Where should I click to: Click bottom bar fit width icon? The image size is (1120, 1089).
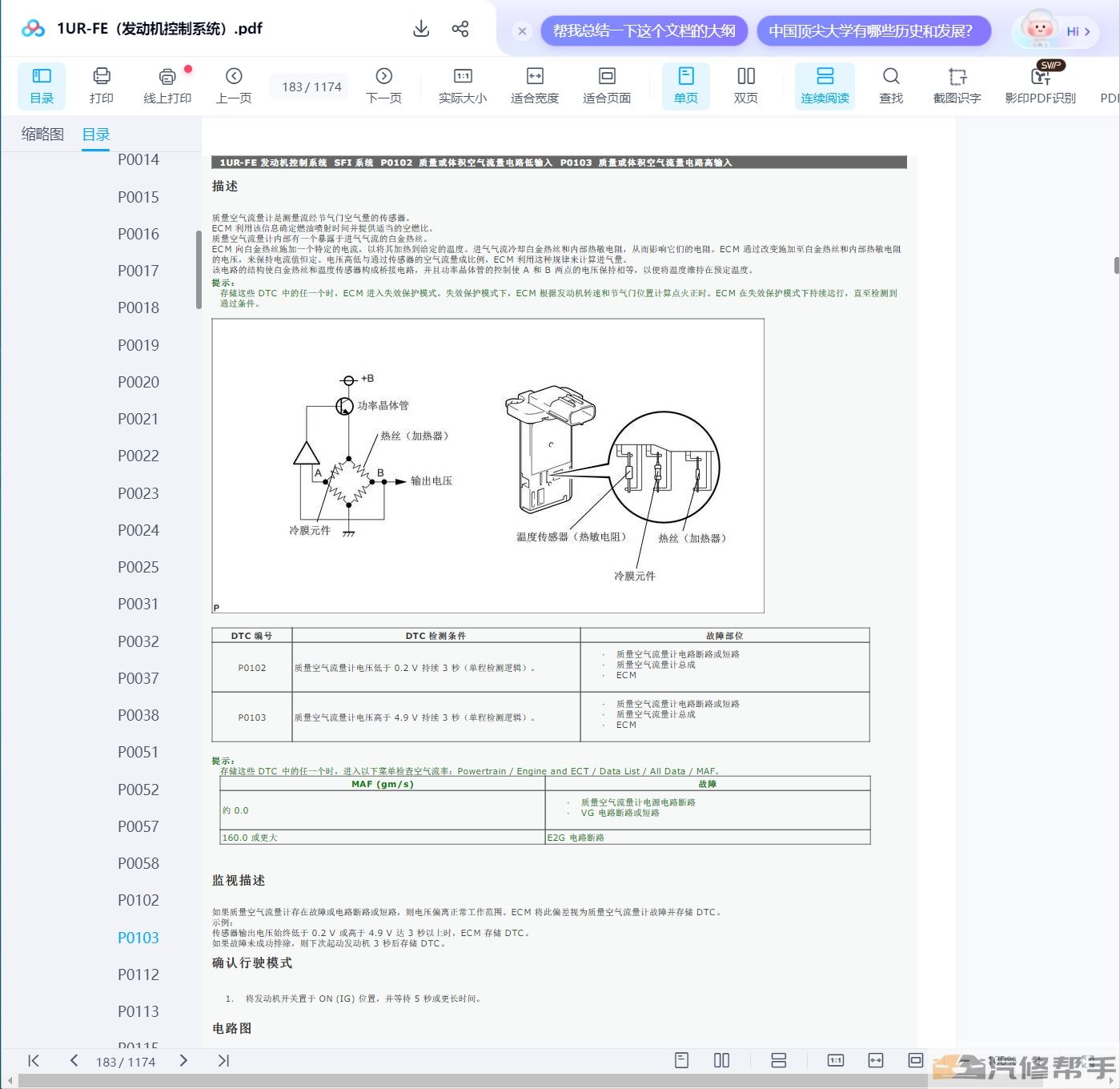(x=876, y=1060)
